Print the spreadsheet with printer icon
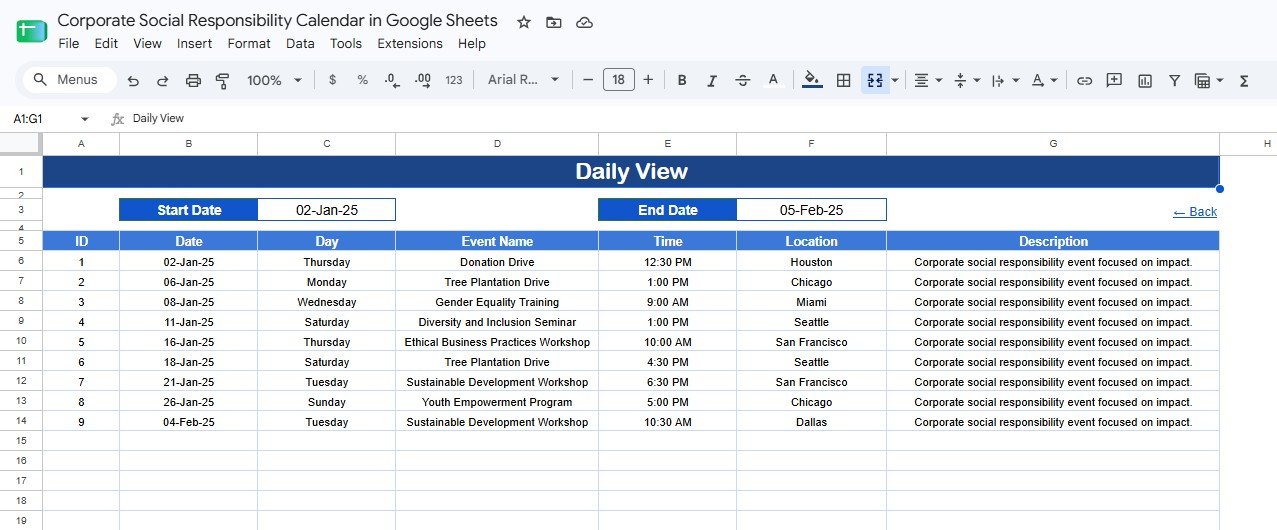Screen dimensions: 1277x530 pyautogui.click(x=193, y=80)
